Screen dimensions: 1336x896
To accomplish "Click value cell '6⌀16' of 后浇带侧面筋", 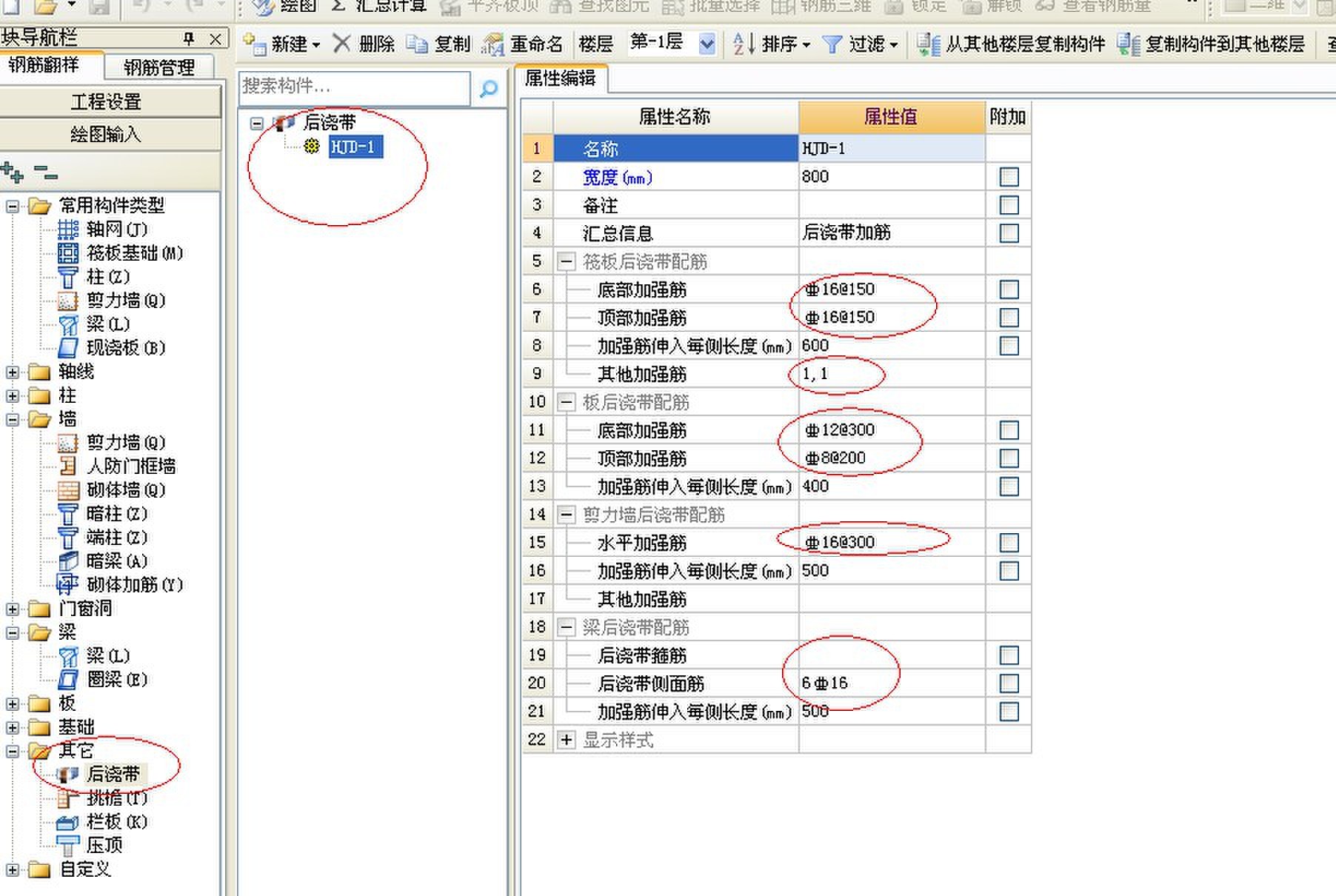I will coord(892,683).
